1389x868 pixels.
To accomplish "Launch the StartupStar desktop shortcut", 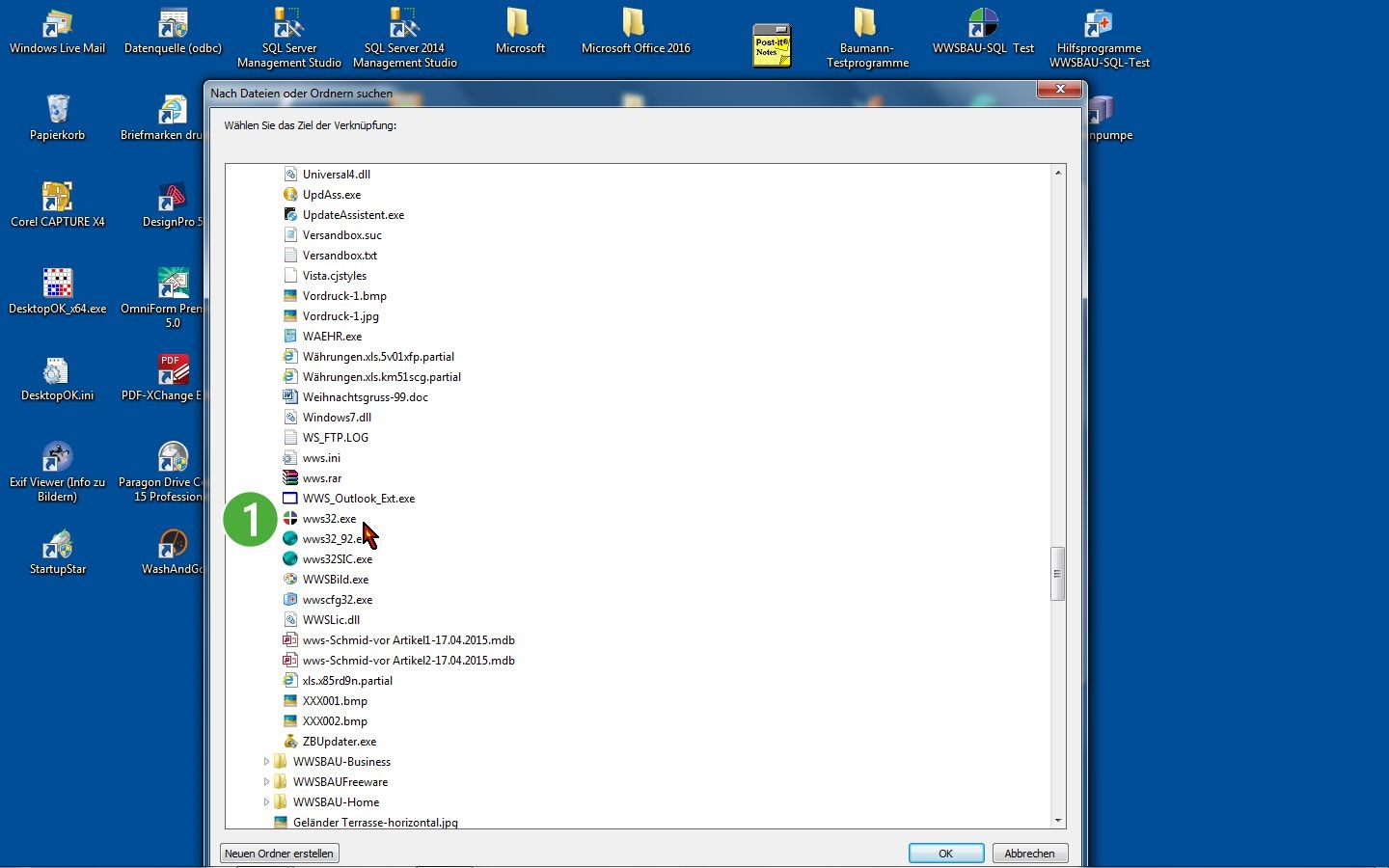I will tap(58, 552).
